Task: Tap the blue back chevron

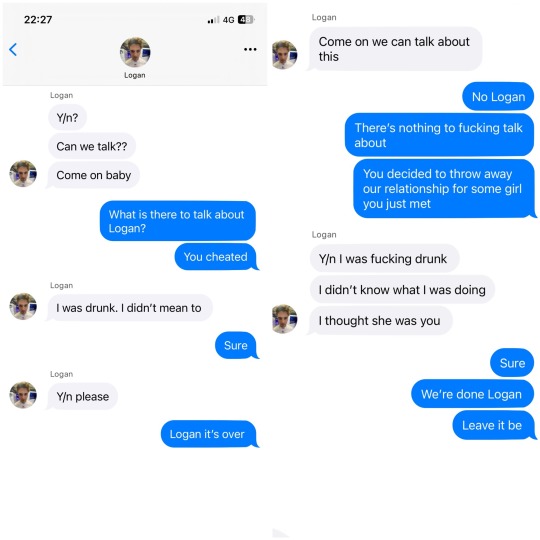Action: click(13, 50)
